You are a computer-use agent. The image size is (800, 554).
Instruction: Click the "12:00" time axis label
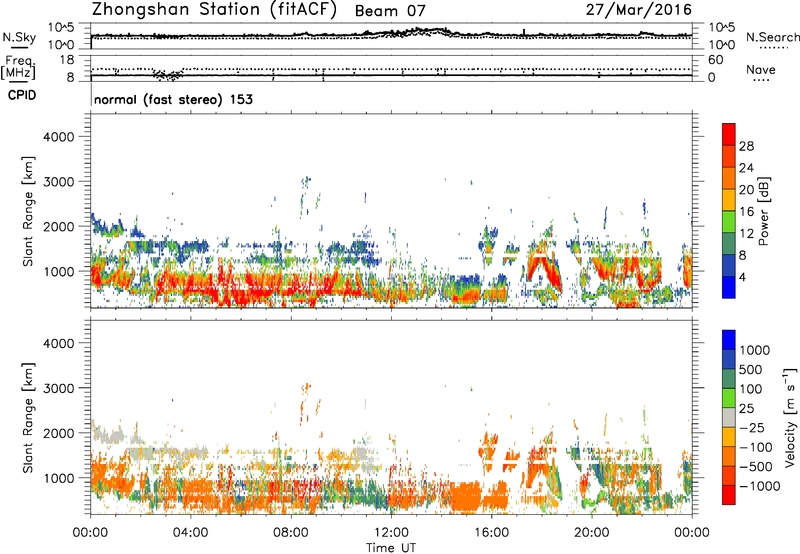click(391, 533)
